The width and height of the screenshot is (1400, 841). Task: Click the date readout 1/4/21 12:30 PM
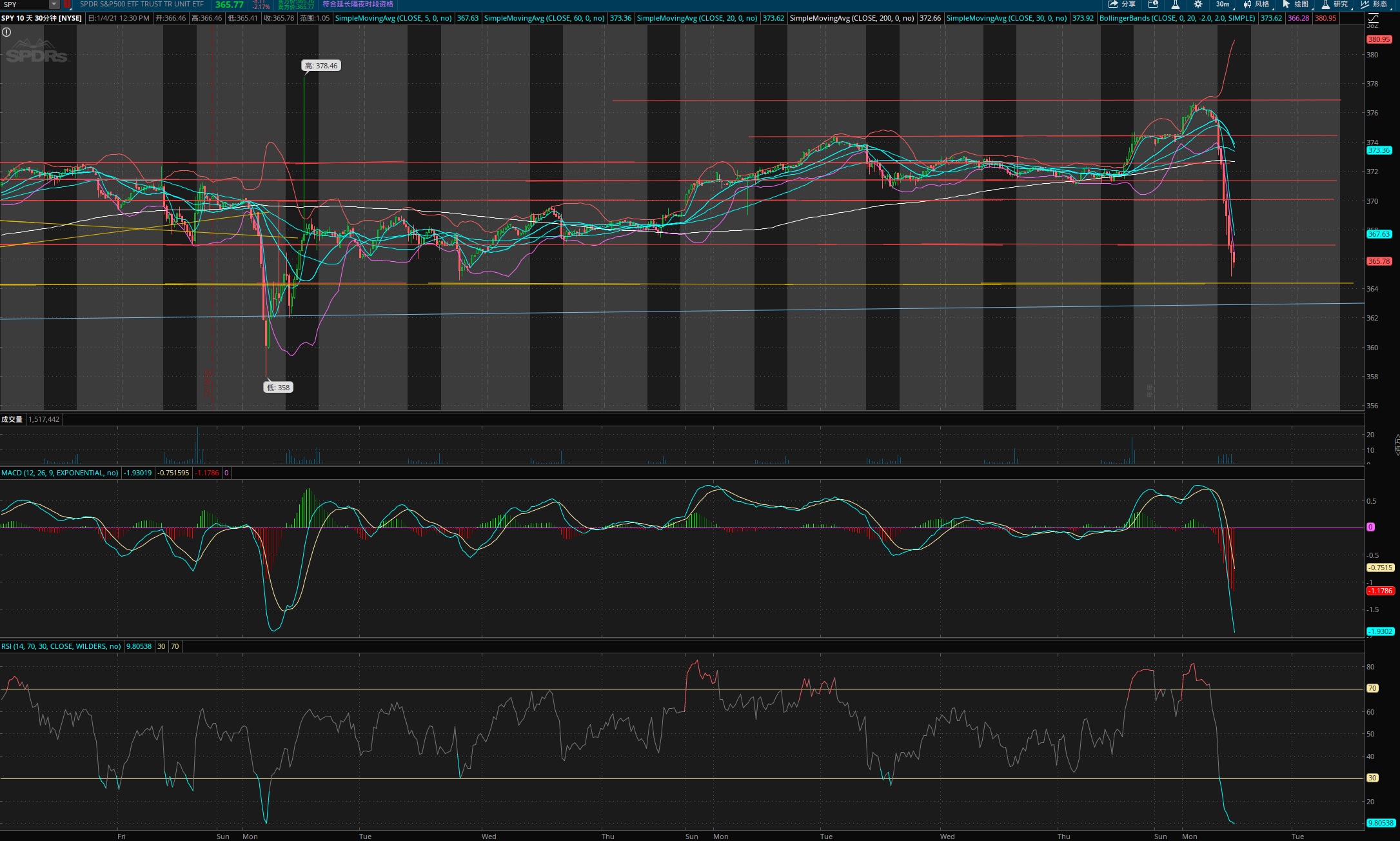pyautogui.click(x=118, y=18)
